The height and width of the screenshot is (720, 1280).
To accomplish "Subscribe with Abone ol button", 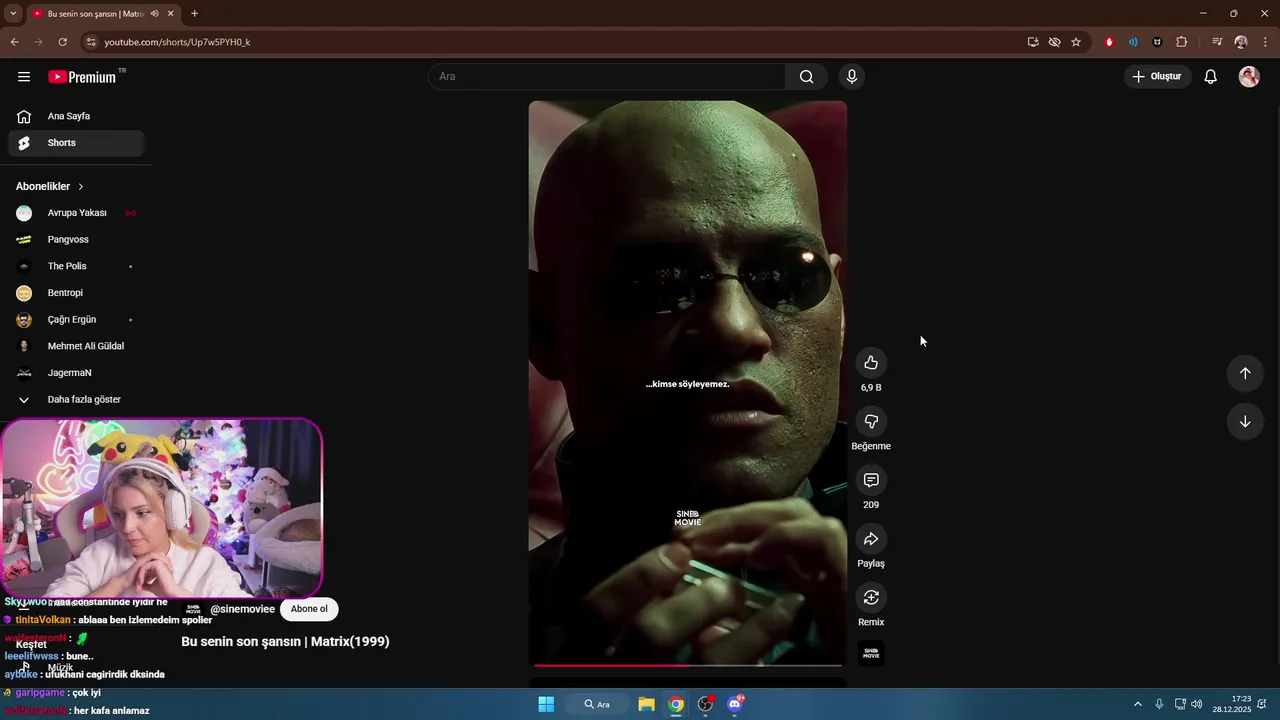I will tap(309, 609).
